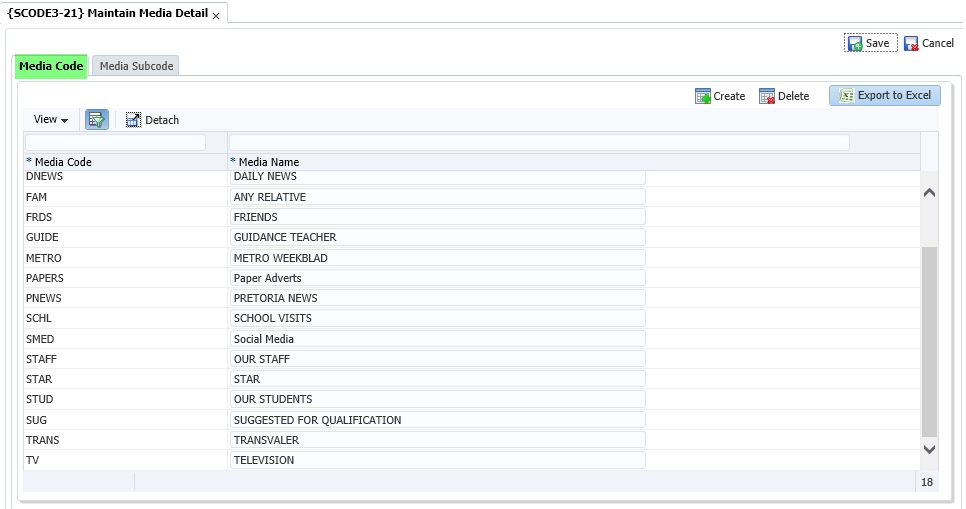Open the View dropdown menu

coord(50,120)
